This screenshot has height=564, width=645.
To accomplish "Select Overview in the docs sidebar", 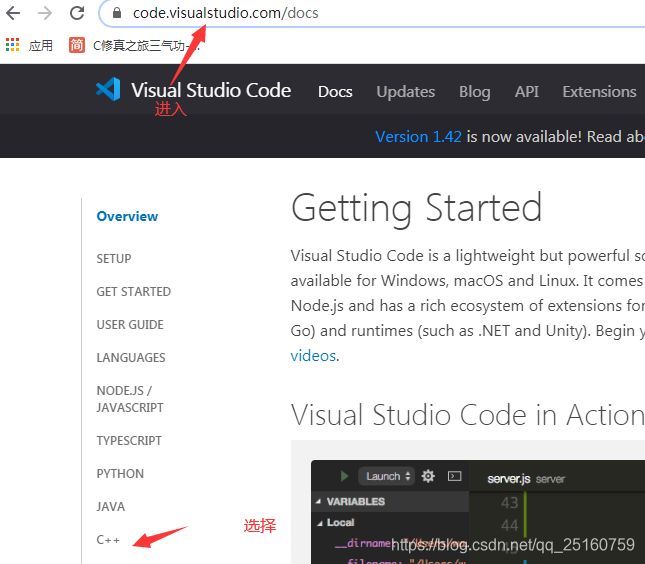I will pyautogui.click(x=127, y=216).
